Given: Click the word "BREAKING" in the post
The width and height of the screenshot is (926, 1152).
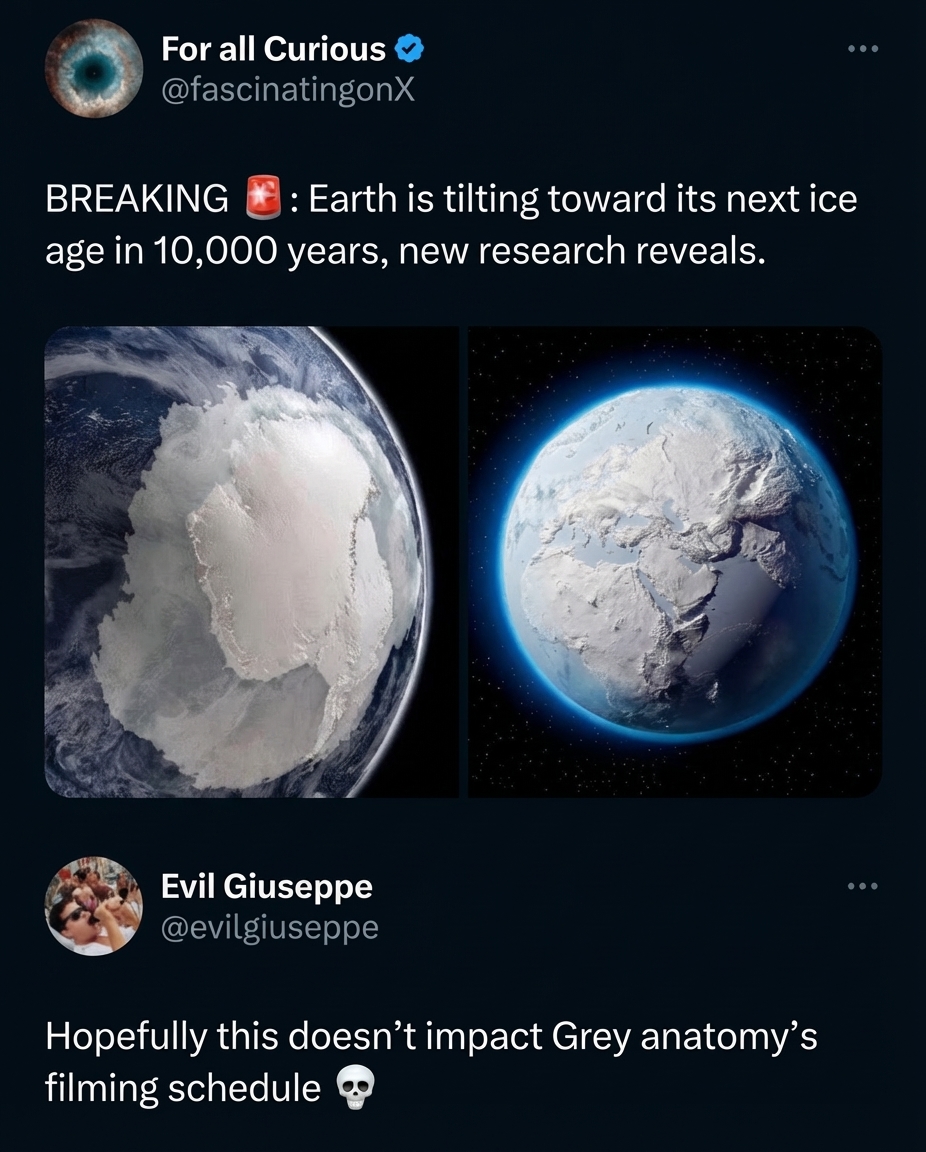Looking at the screenshot, I should tap(137, 200).
